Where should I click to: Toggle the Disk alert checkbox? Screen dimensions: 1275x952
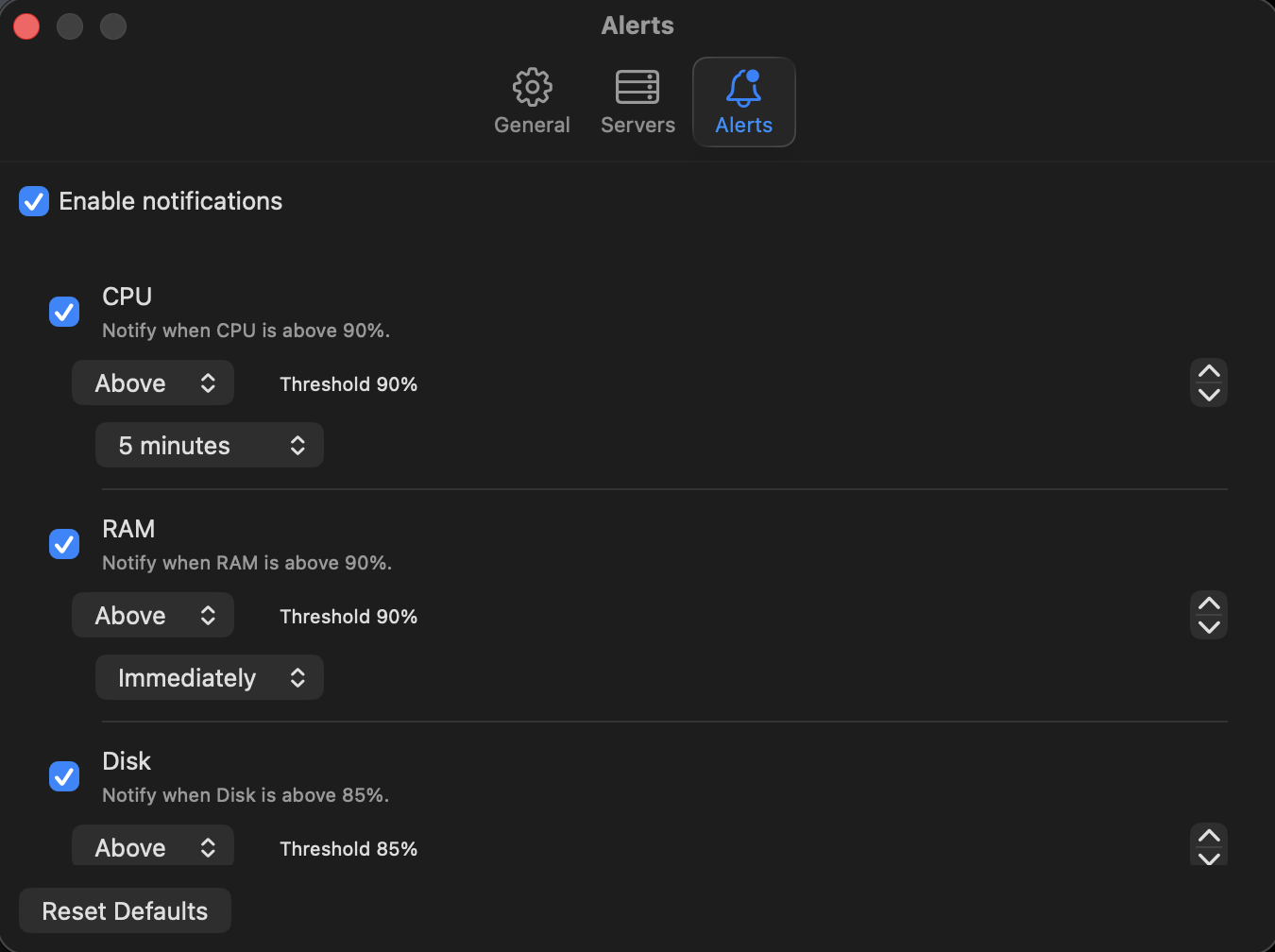[64, 775]
